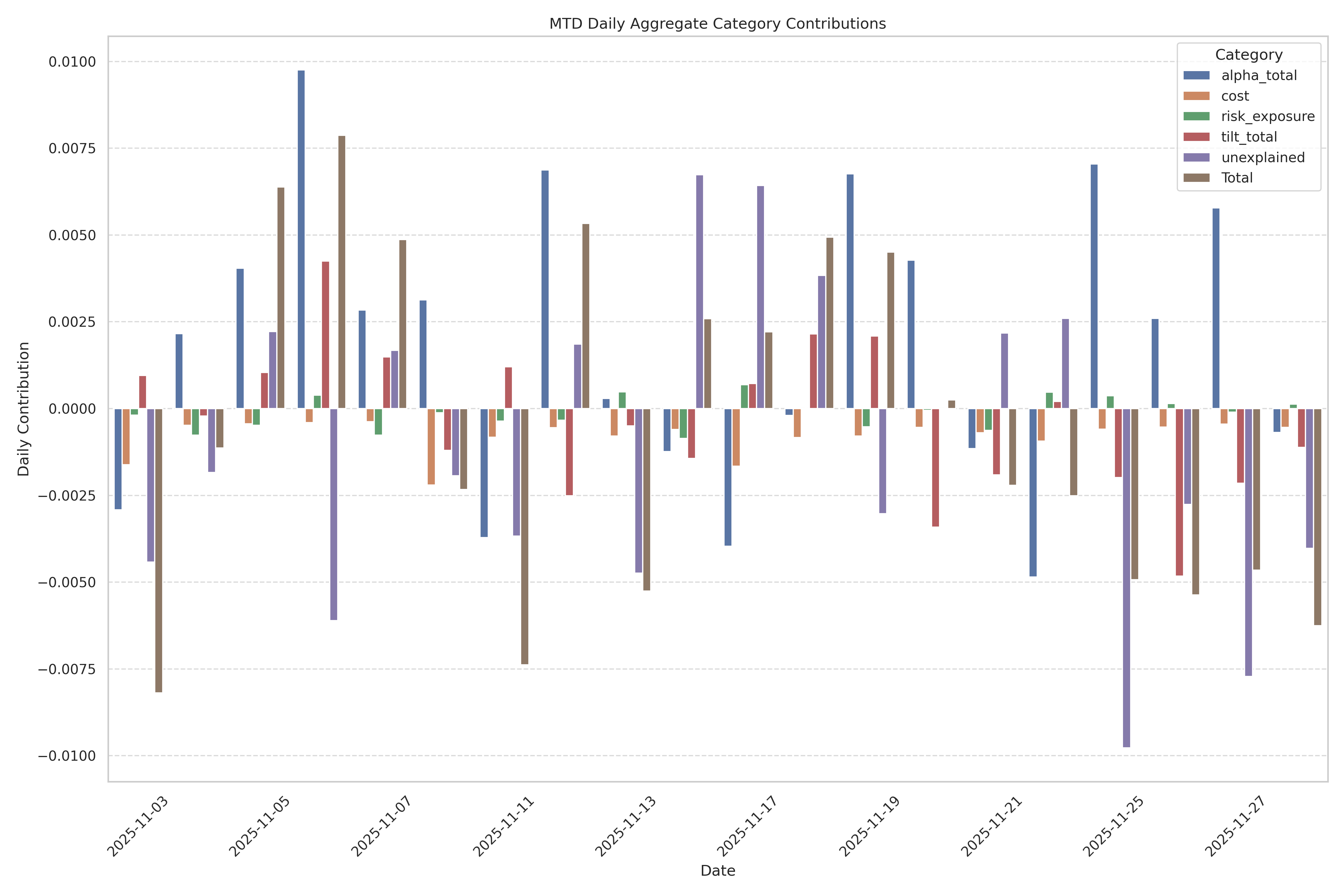Click the risk_exposure green legend swatch
This screenshot has width=1344, height=896.
pyautogui.click(x=1196, y=116)
